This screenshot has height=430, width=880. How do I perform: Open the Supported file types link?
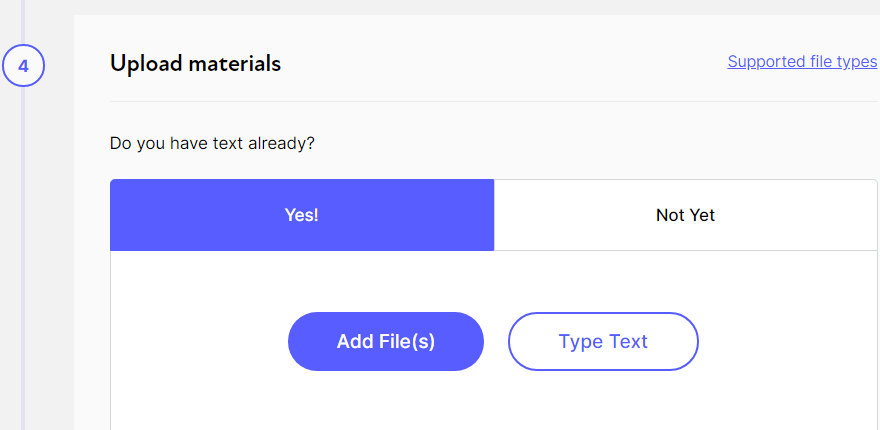(x=801, y=62)
